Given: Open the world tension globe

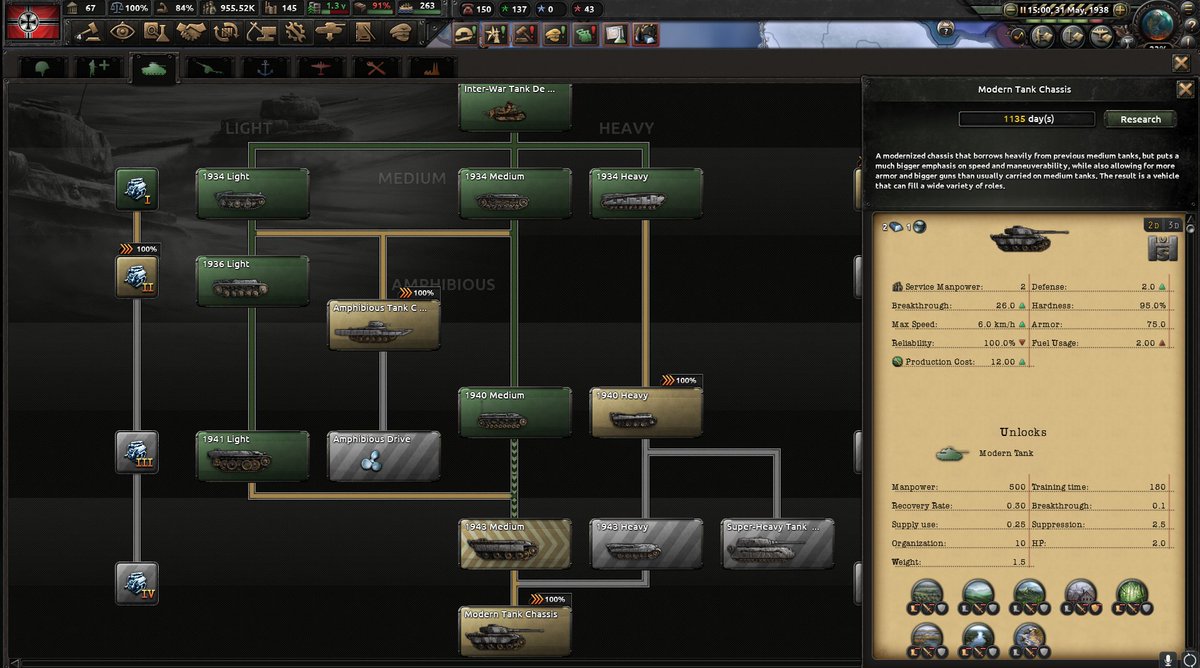Looking at the screenshot, I should click(x=1157, y=26).
